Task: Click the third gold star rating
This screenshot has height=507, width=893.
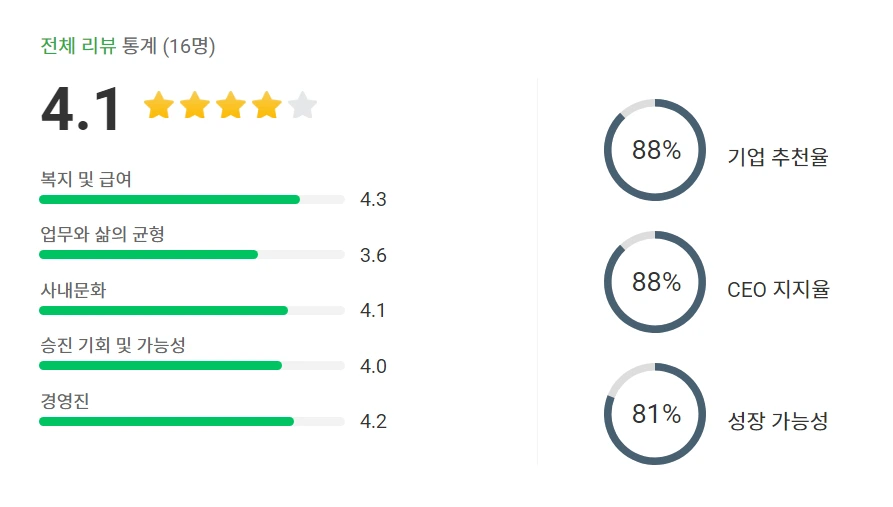Action: pos(231,105)
